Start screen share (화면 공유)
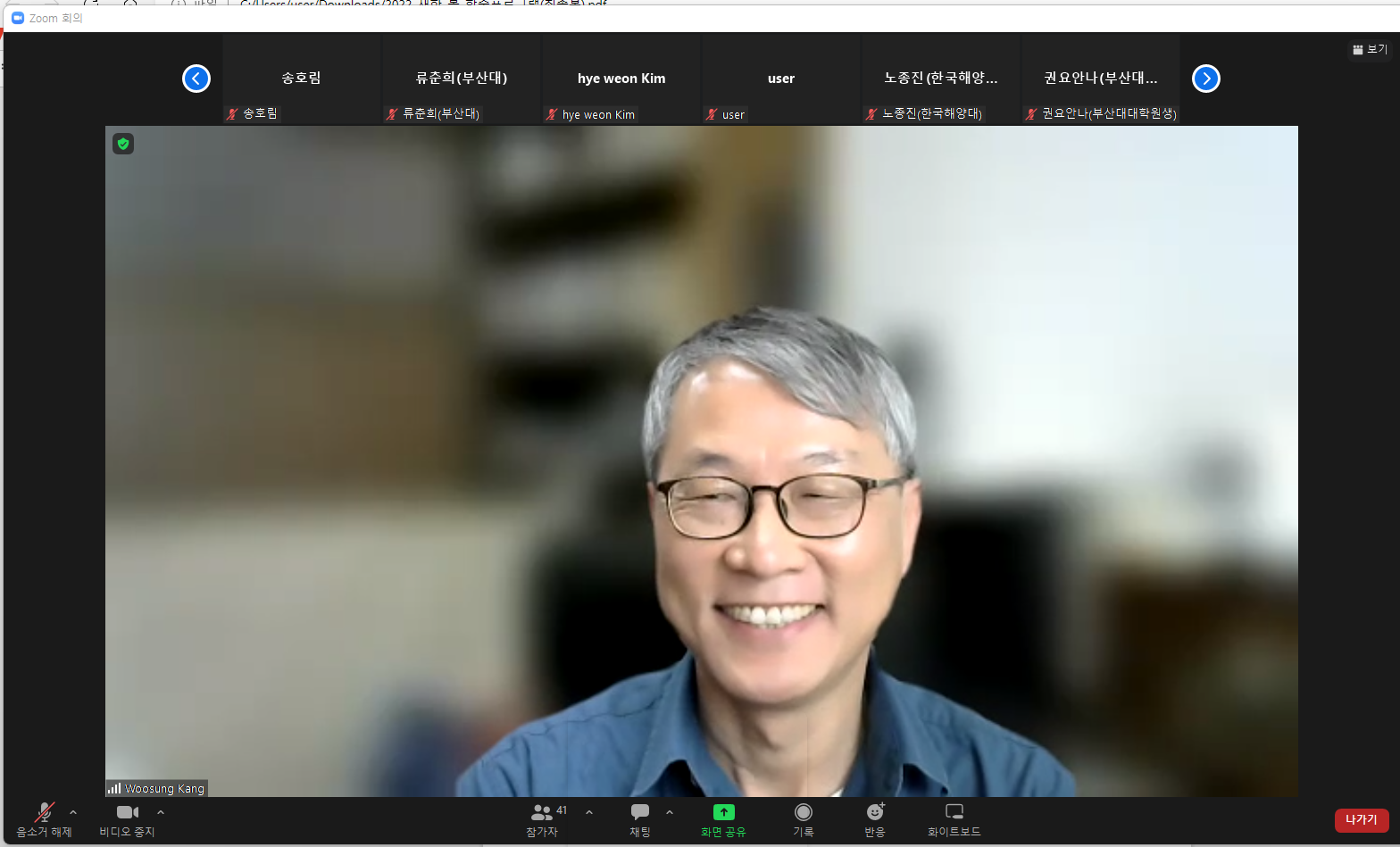 pos(723,818)
